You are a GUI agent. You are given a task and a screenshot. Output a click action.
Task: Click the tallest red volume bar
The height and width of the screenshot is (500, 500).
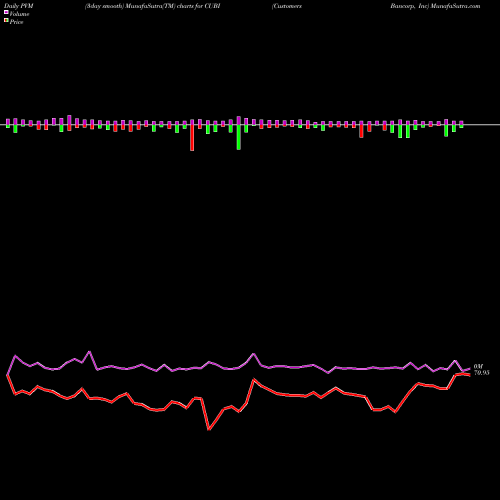(192, 138)
